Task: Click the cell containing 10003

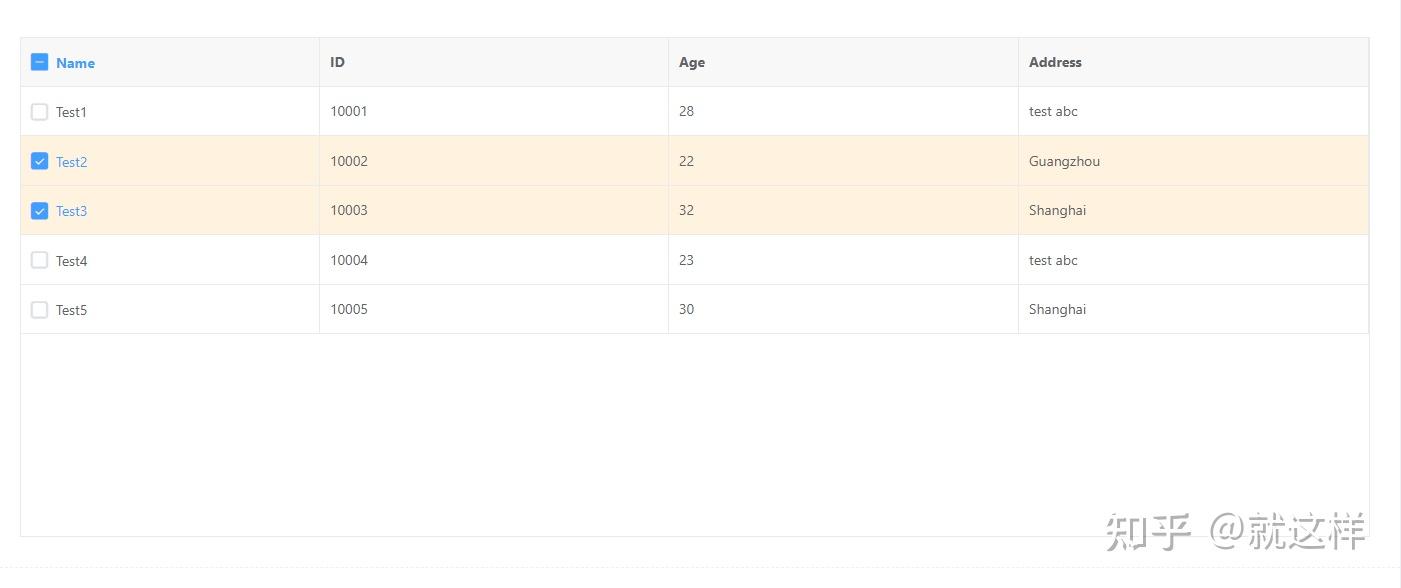Action: click(x=348, y=210)
